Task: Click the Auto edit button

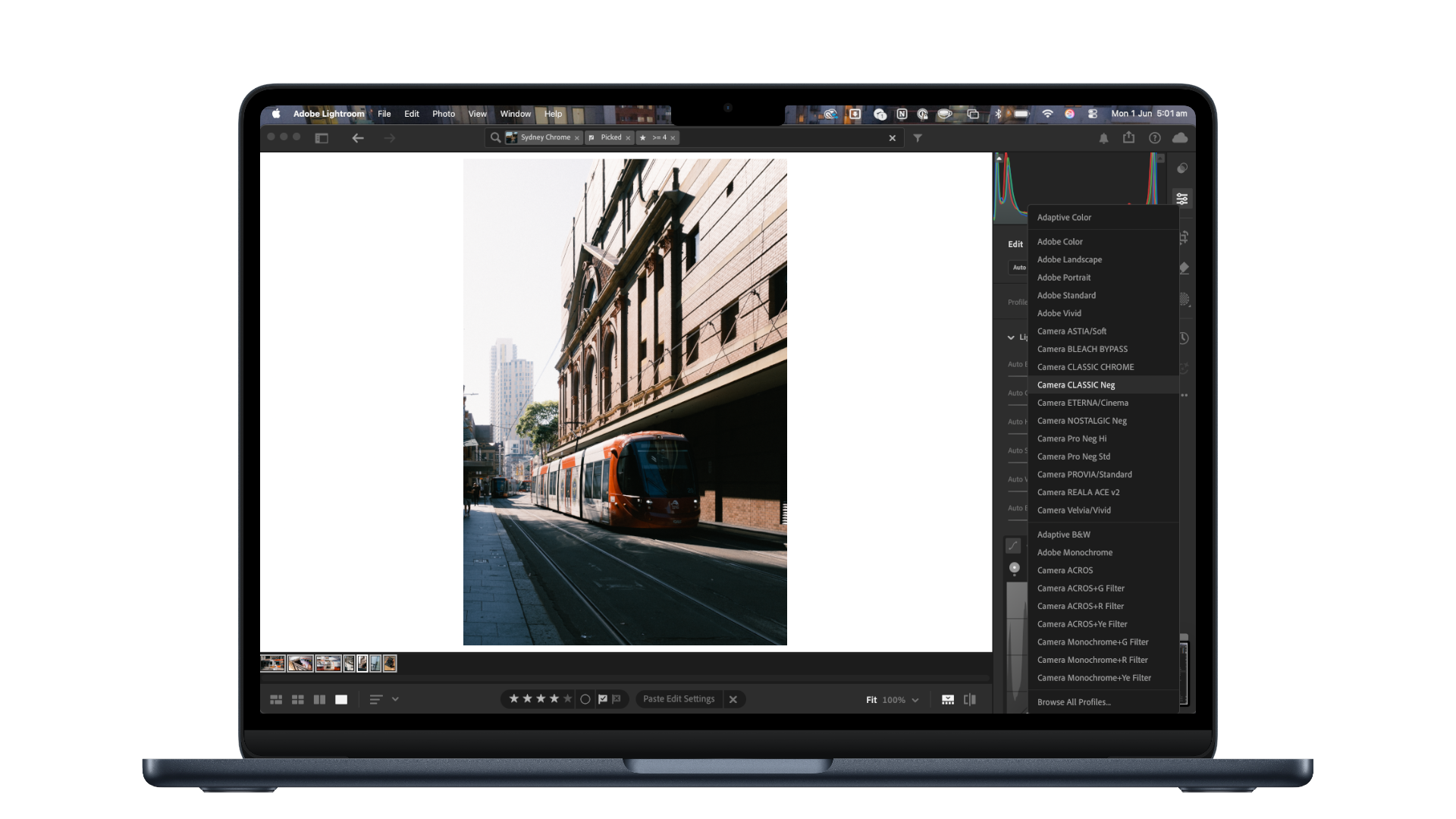Action: [1018, 268]
